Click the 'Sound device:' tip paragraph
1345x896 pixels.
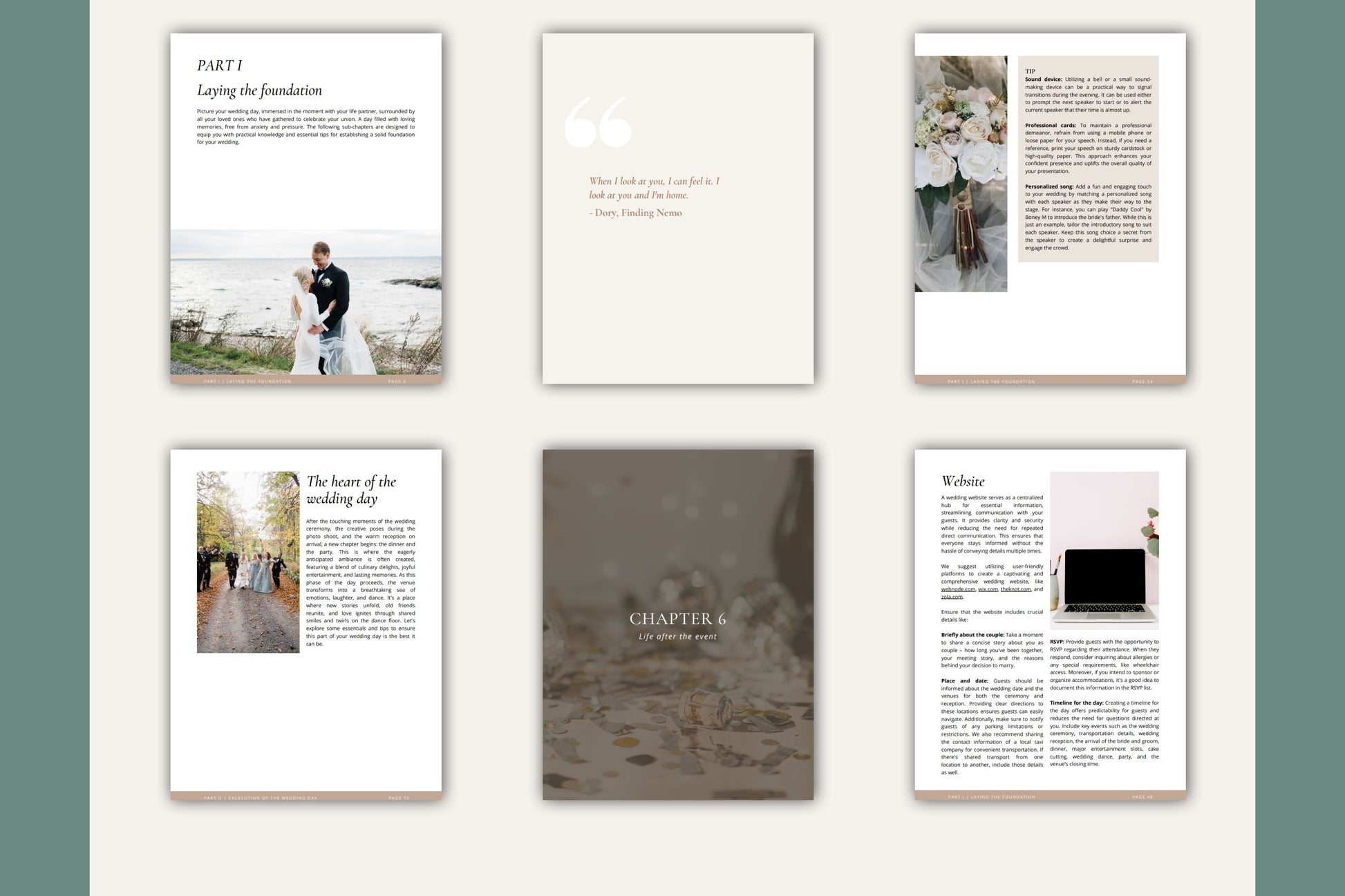pos(1088,95)
